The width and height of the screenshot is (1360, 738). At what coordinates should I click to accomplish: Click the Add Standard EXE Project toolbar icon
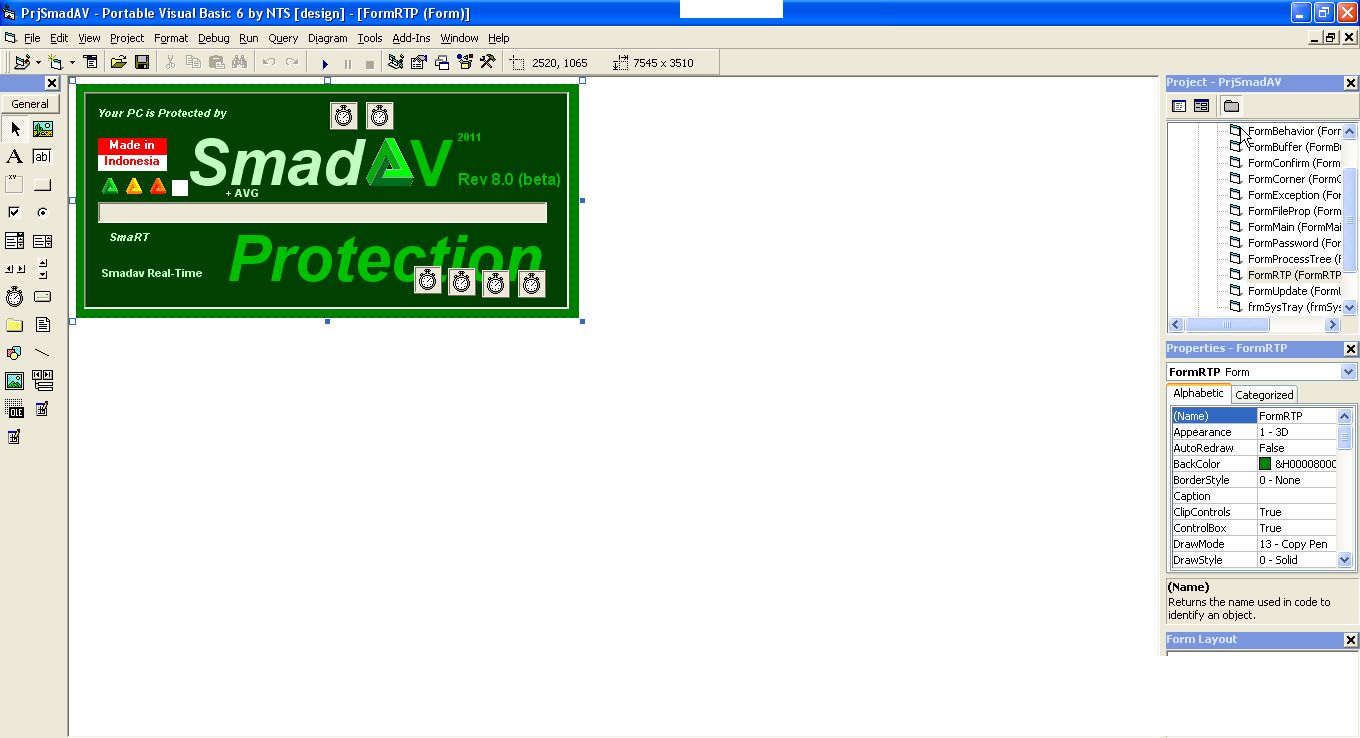(22, 62)
